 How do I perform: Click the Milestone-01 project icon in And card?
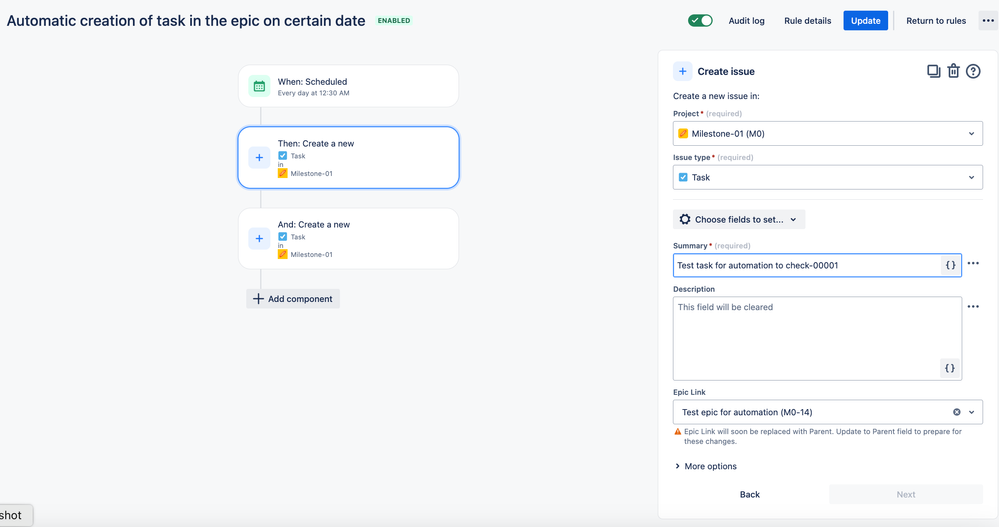click(282, 254)
